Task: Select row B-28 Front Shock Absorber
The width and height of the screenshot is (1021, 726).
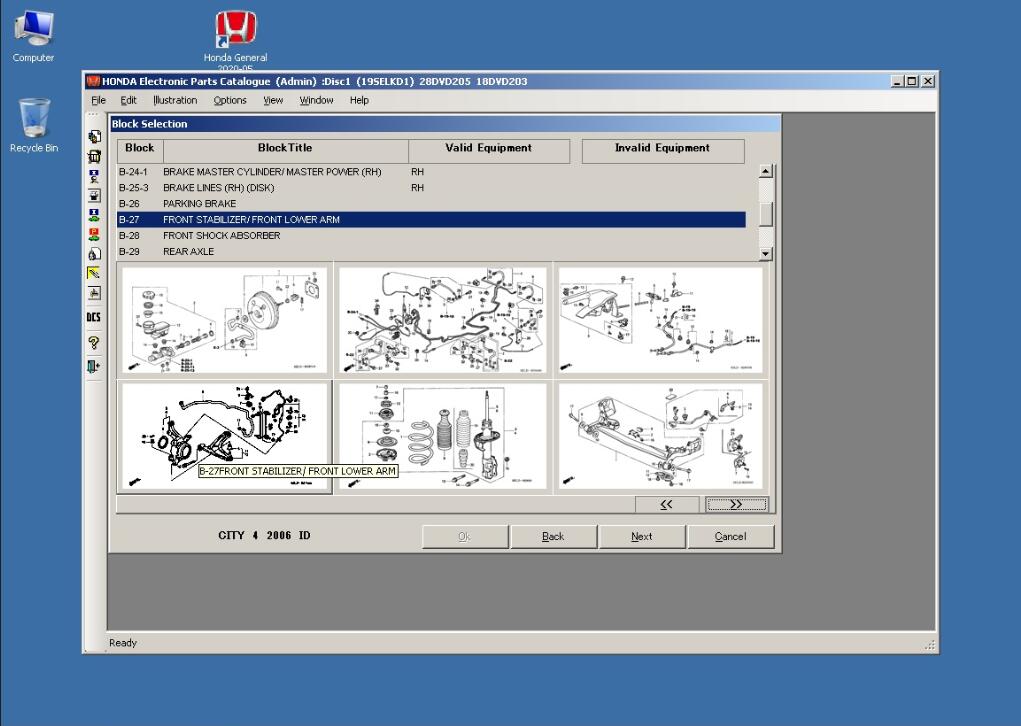Action: click(431, 236)
